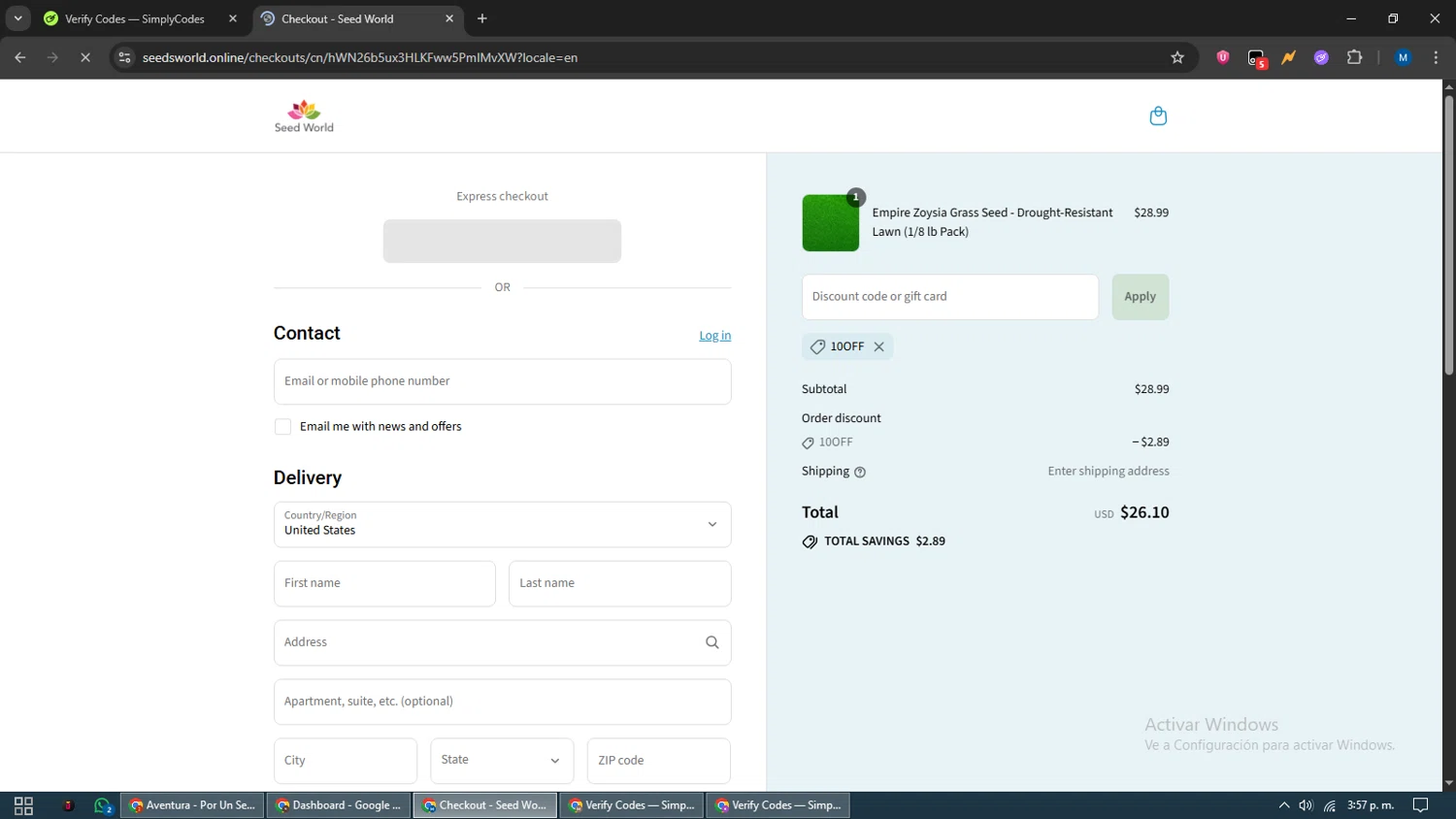Open the Chrome three-dot menu
This screenshot has height=819, width=1456.
(1436, 57)
